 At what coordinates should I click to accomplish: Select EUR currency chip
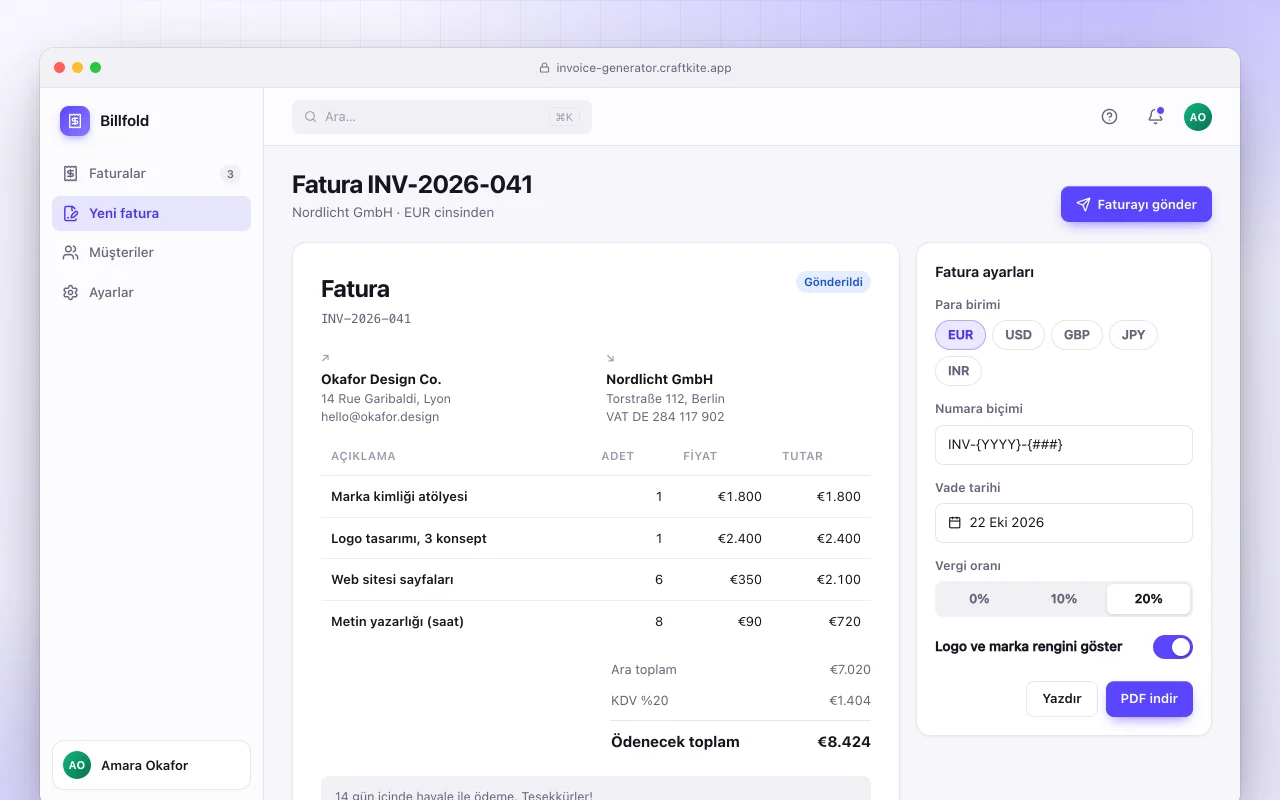click(x=960, y=335)
